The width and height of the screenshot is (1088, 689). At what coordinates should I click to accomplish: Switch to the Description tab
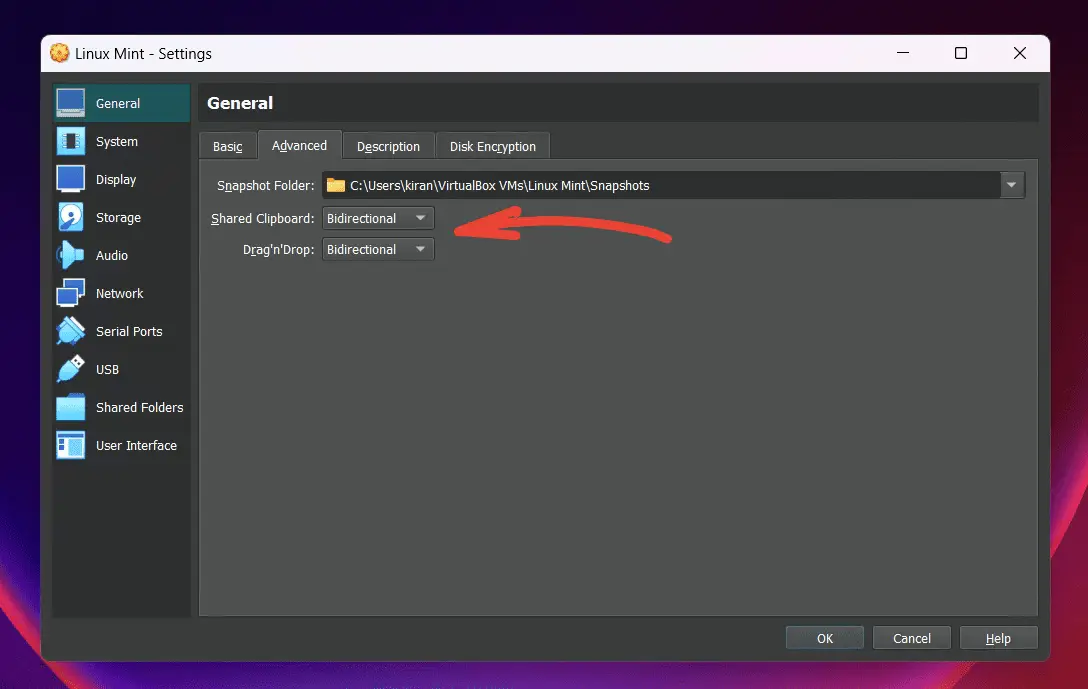pyautogui.click(x=388, y=146)
